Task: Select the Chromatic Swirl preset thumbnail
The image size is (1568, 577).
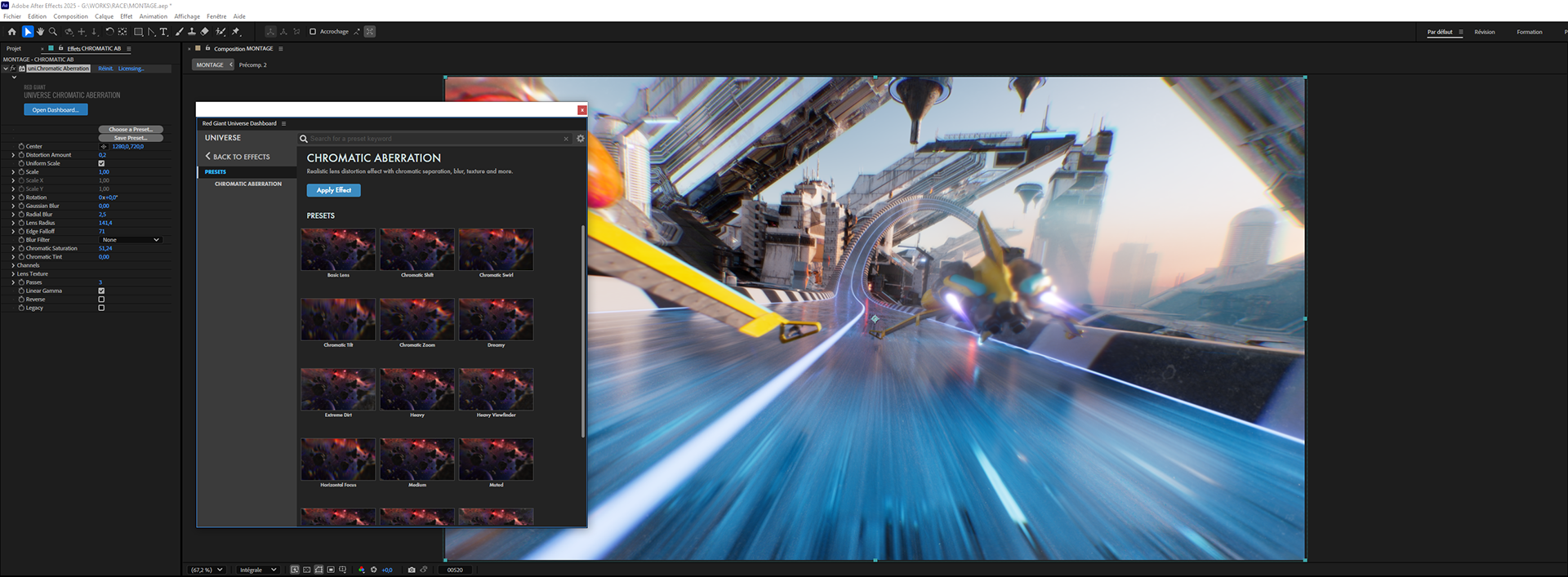Action: click(x=496, y=250)
